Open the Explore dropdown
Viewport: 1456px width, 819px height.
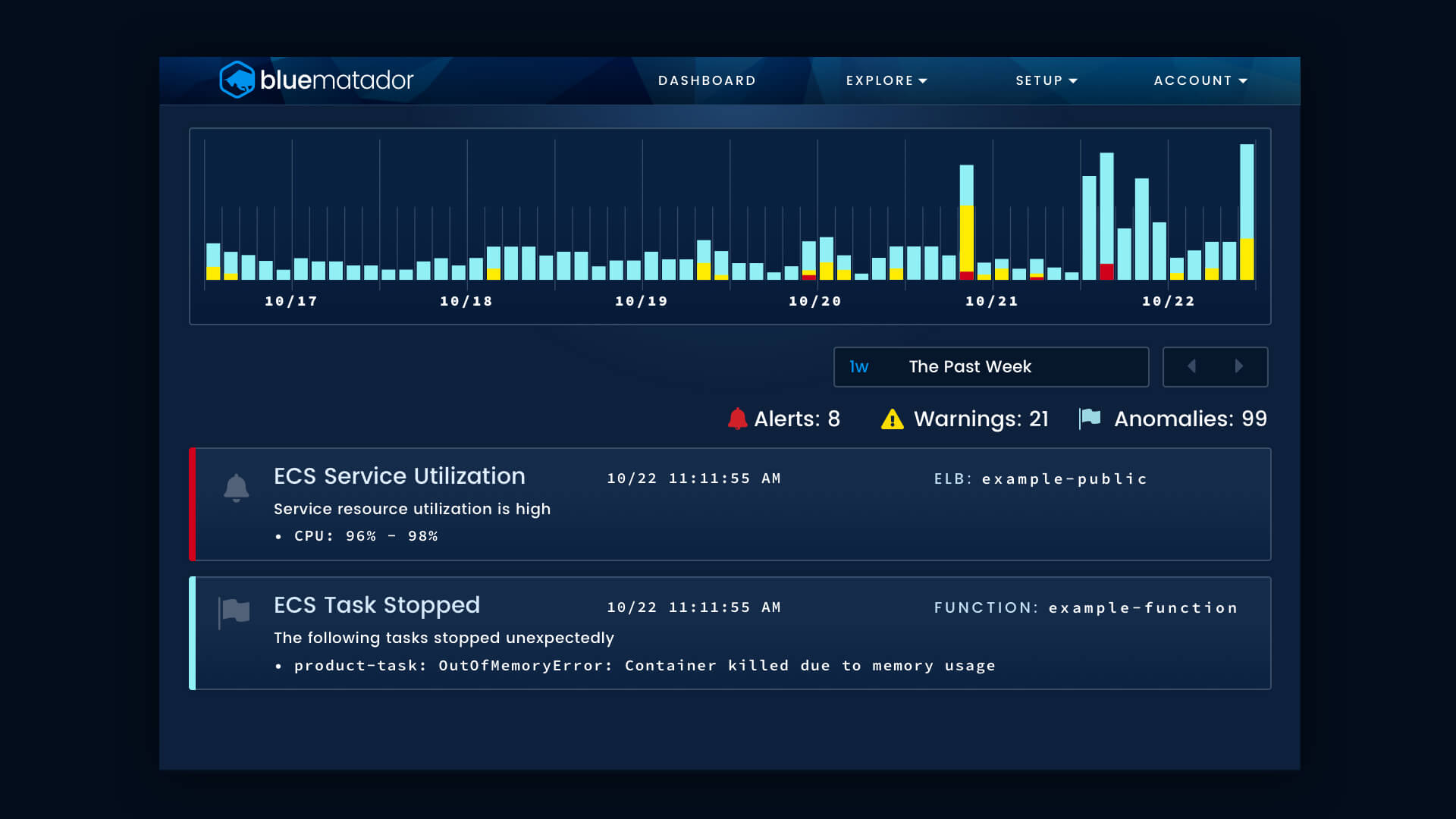click(x=886, y=80)
